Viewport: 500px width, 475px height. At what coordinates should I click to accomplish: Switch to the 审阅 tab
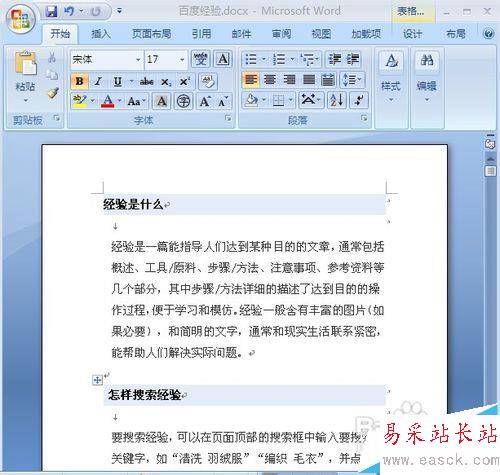[x=281, y=34]
